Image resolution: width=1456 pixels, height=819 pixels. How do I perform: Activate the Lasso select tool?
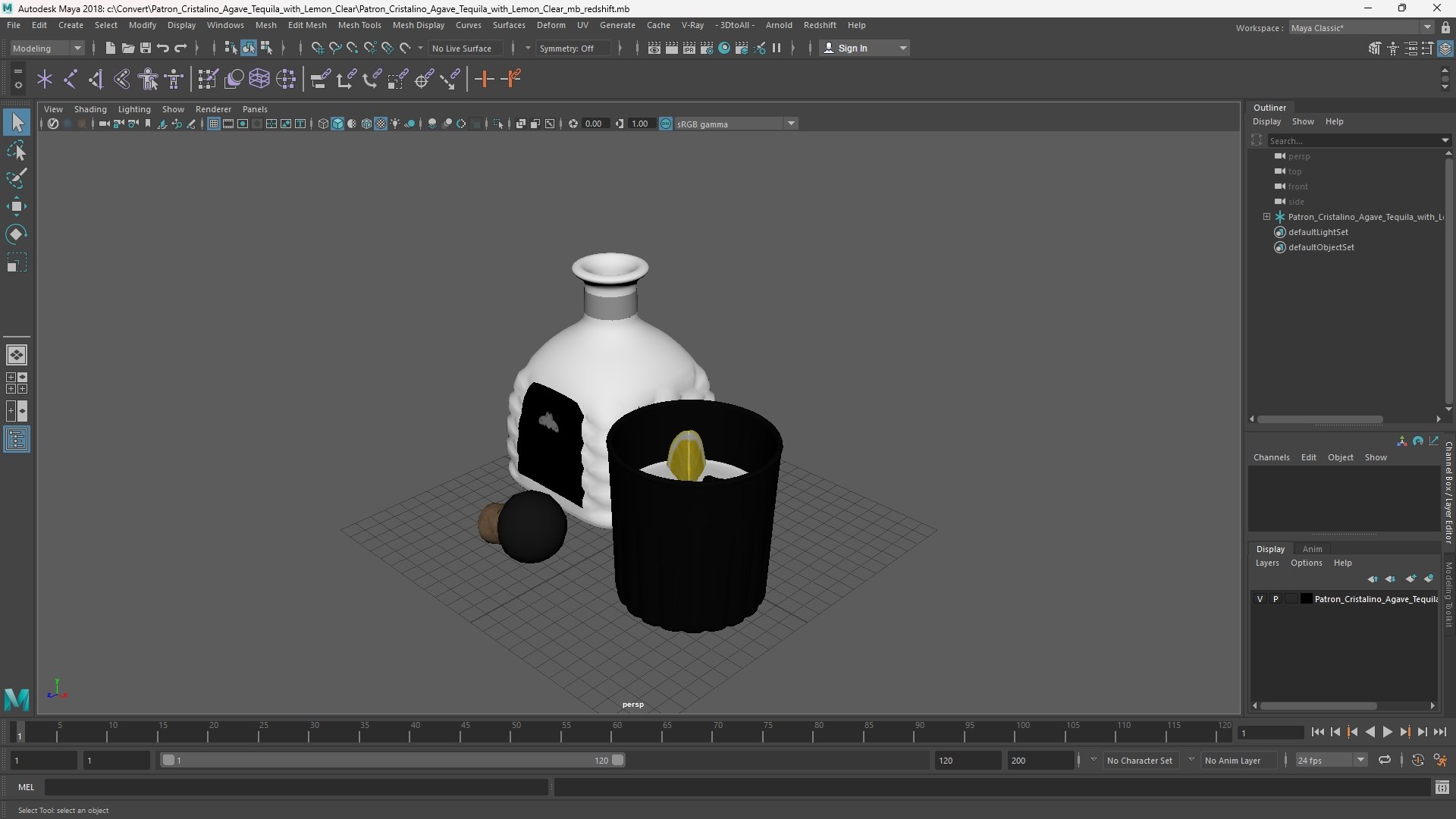click(17, 150)
